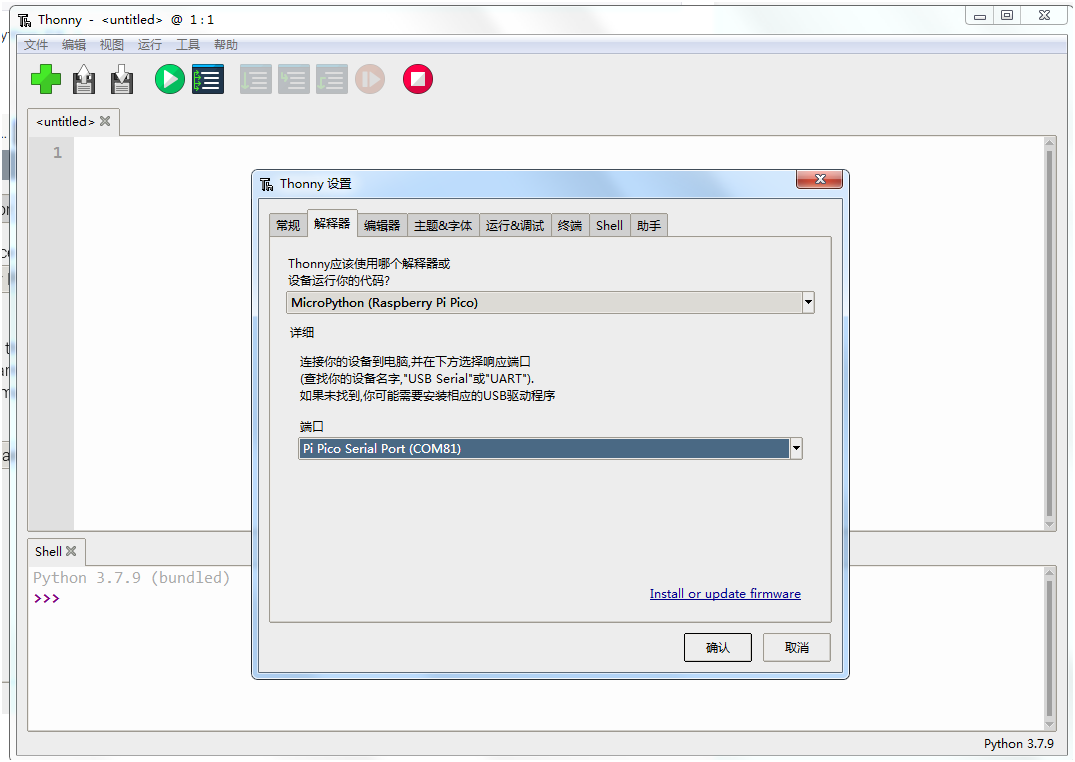
Task: Open the Shell settings tab in dialog
Action: point(609,226)
